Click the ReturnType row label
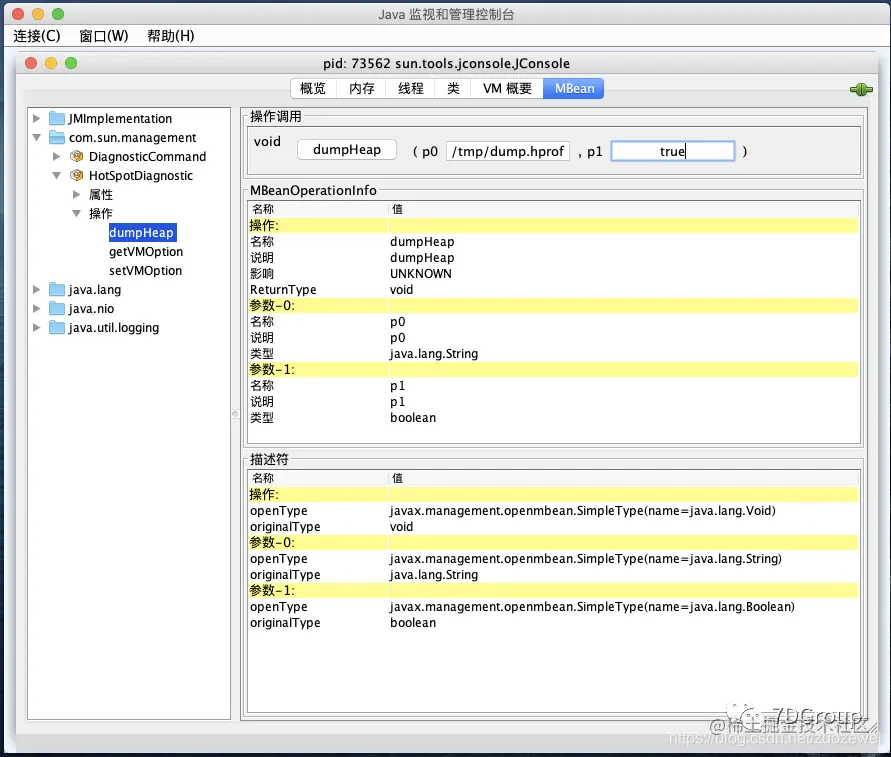 tap(283, 289)
